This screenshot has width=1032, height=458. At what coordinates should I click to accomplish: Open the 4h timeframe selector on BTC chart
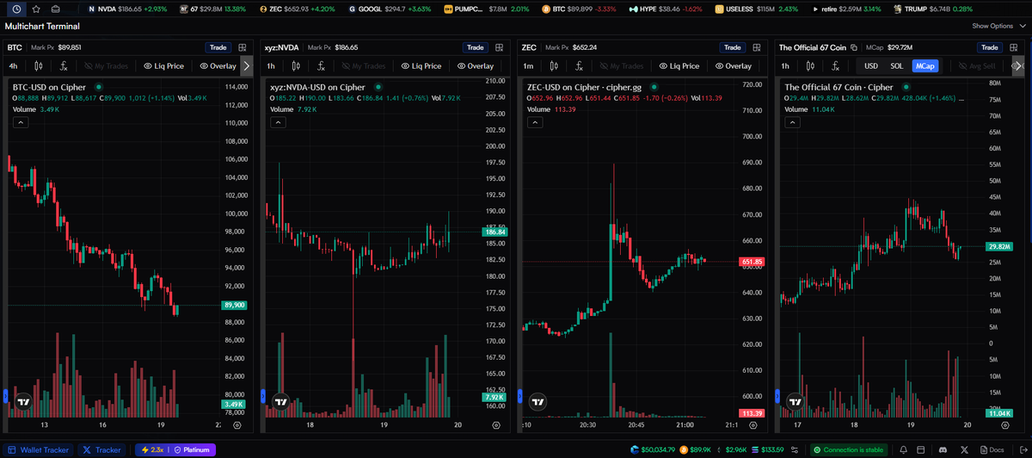pos(14,66)
